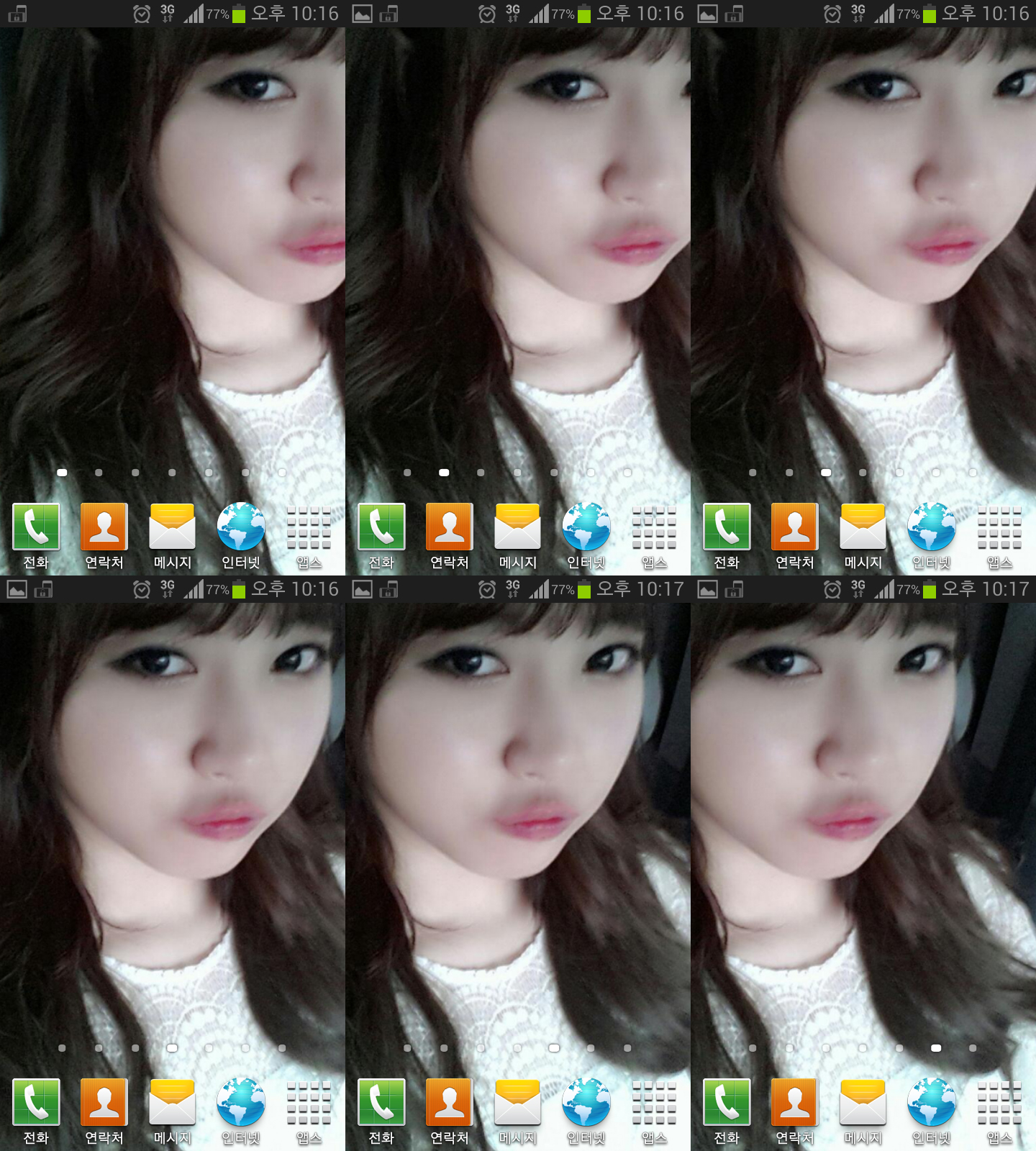Tap last page indicator dot in bottom-right screen
The image size is (1036, 1151).
(973, 1048)
